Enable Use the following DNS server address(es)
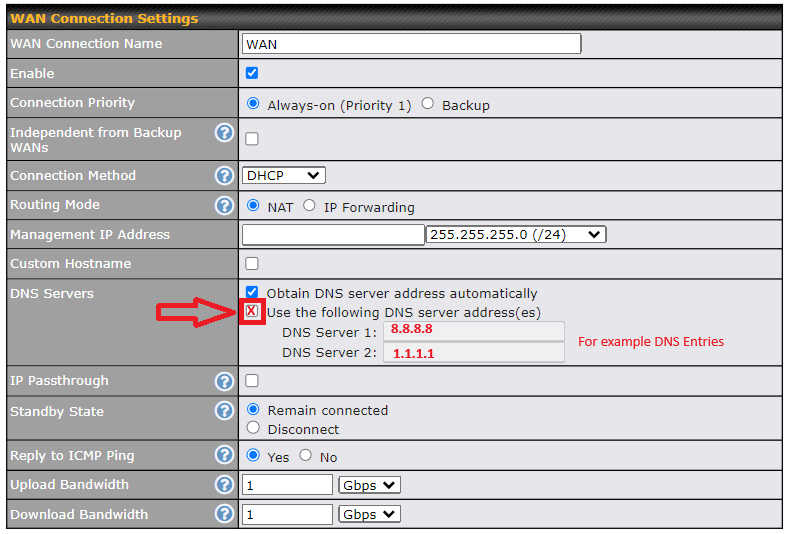Screen dimensions: 787x534 click(252, 311)
